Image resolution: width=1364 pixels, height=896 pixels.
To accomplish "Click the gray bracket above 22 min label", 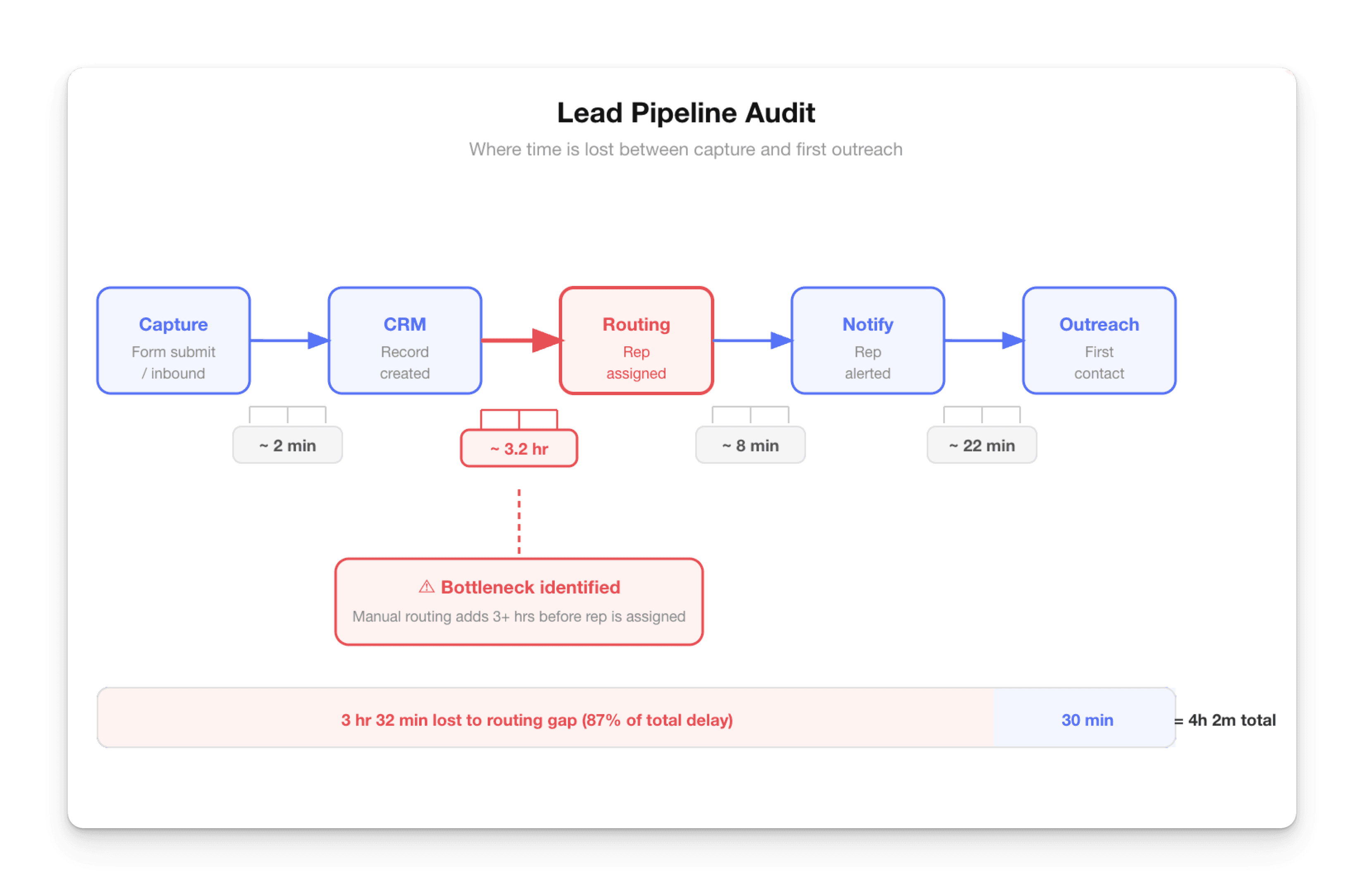I will click(982, 414).
